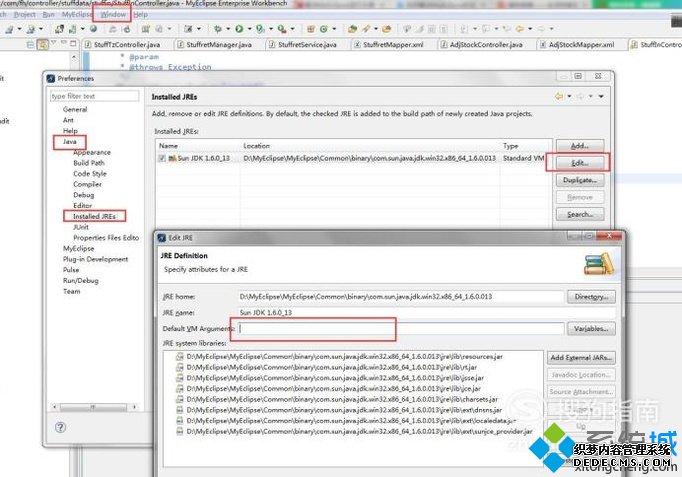682x477 pixels.
Task: Click the Add... button in Installed JREs
Action: click(x=580, y=146)
